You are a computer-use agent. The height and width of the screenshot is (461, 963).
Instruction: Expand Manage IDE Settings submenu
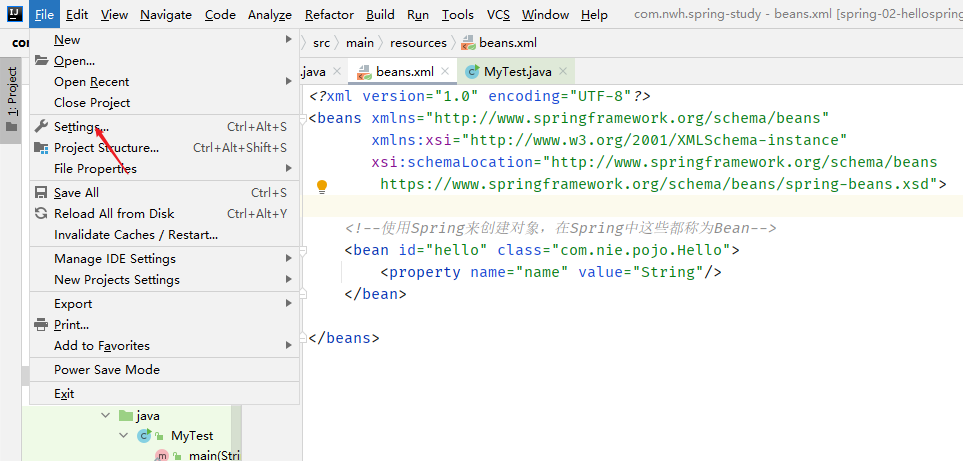click(289, 258)
